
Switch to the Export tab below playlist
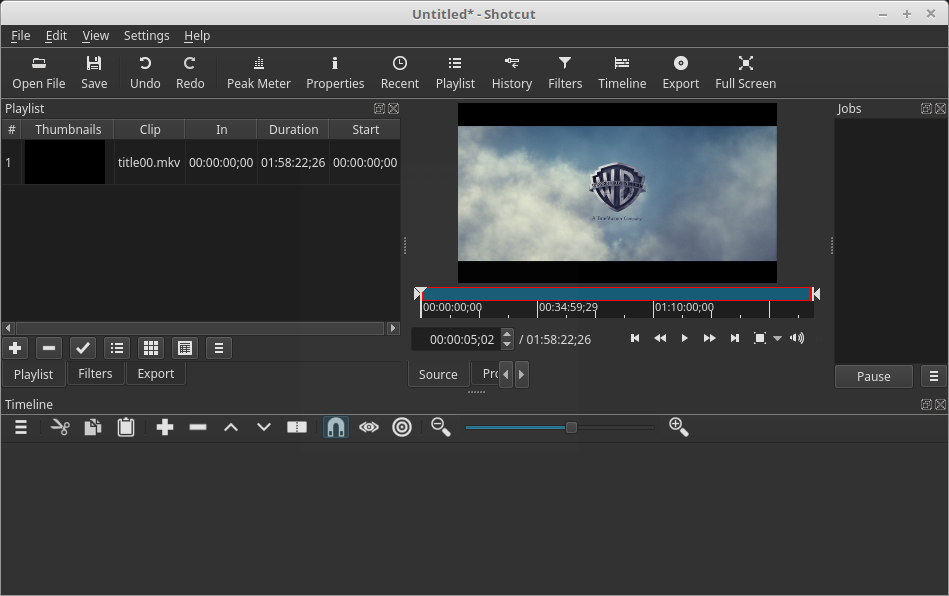click(x=156, y=373)
